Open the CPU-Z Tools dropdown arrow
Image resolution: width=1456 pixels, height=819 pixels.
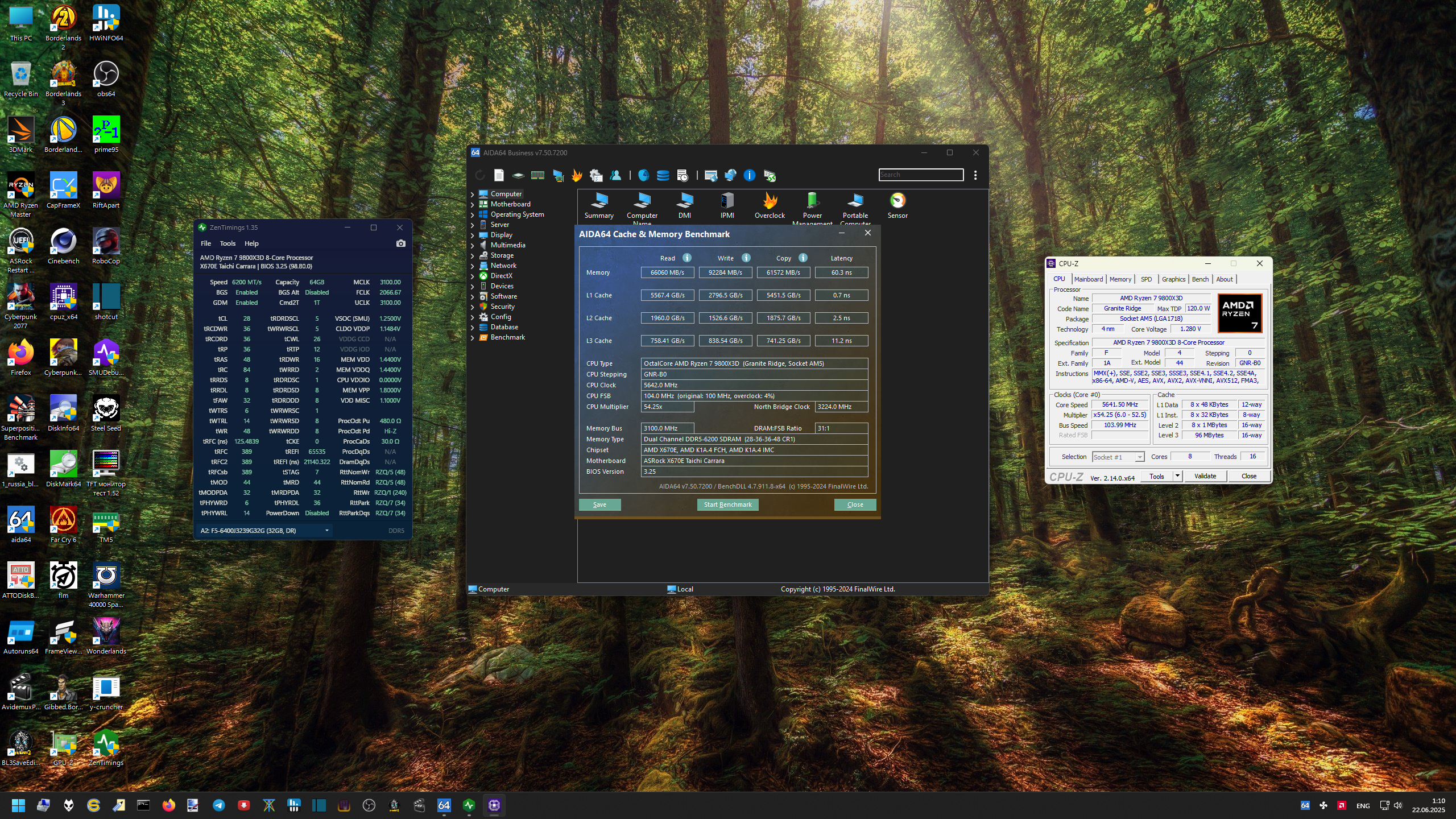tap(1177, 476)
